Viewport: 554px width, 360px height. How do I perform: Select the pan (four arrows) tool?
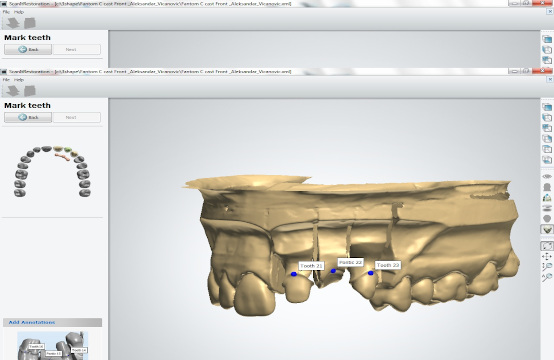pos(547,256)
